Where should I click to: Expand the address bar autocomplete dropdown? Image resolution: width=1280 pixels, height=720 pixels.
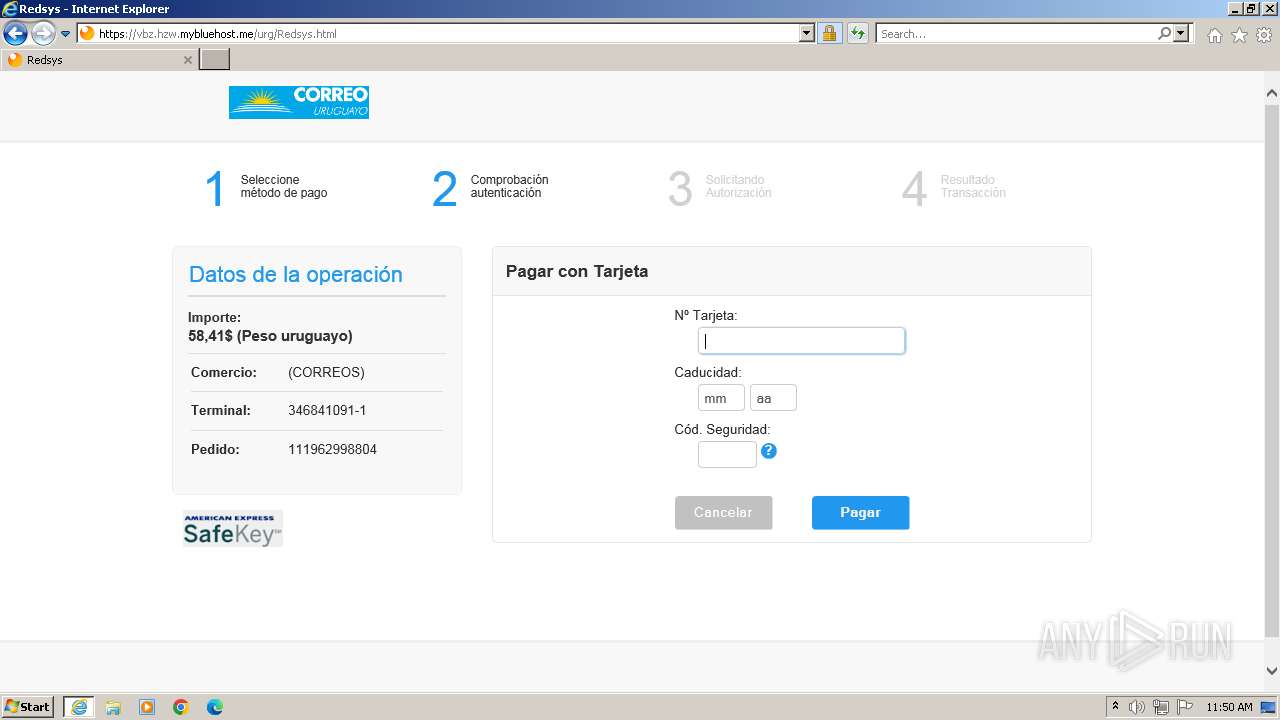tap(807, 33)
